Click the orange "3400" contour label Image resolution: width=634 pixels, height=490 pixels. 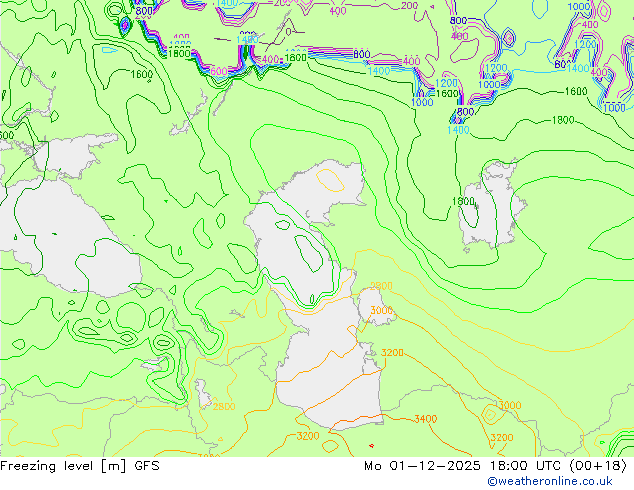[x=425, y=419]
